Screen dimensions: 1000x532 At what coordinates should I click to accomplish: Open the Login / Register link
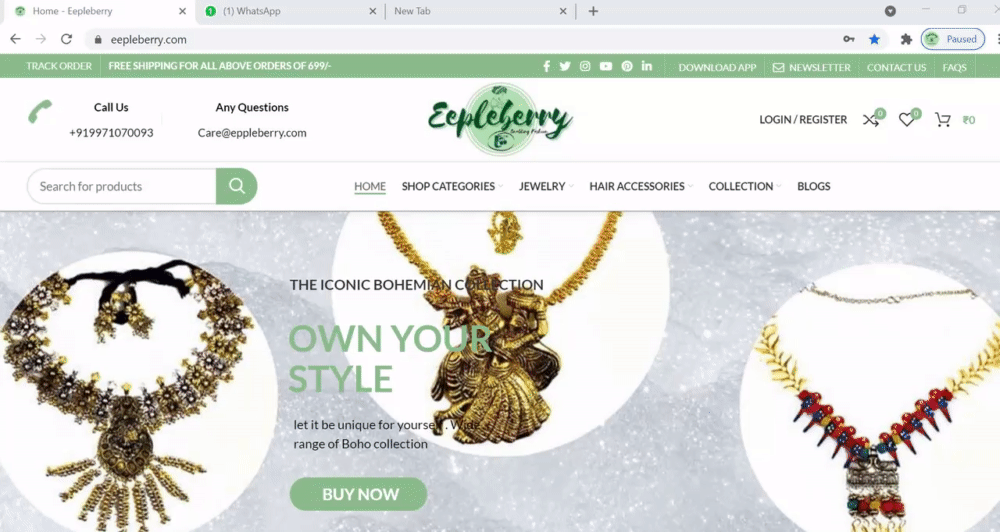(x=803, y=119)
